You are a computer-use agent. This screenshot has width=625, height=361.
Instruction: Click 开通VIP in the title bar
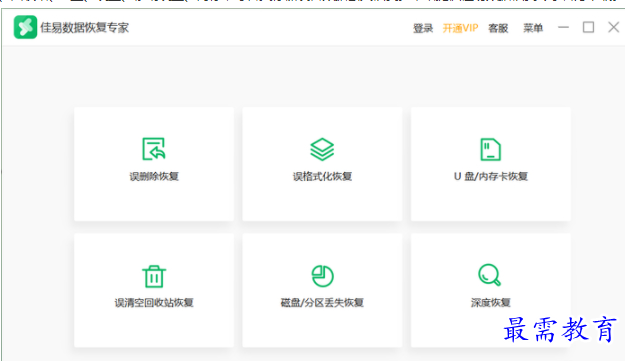[x=460, y=28]
